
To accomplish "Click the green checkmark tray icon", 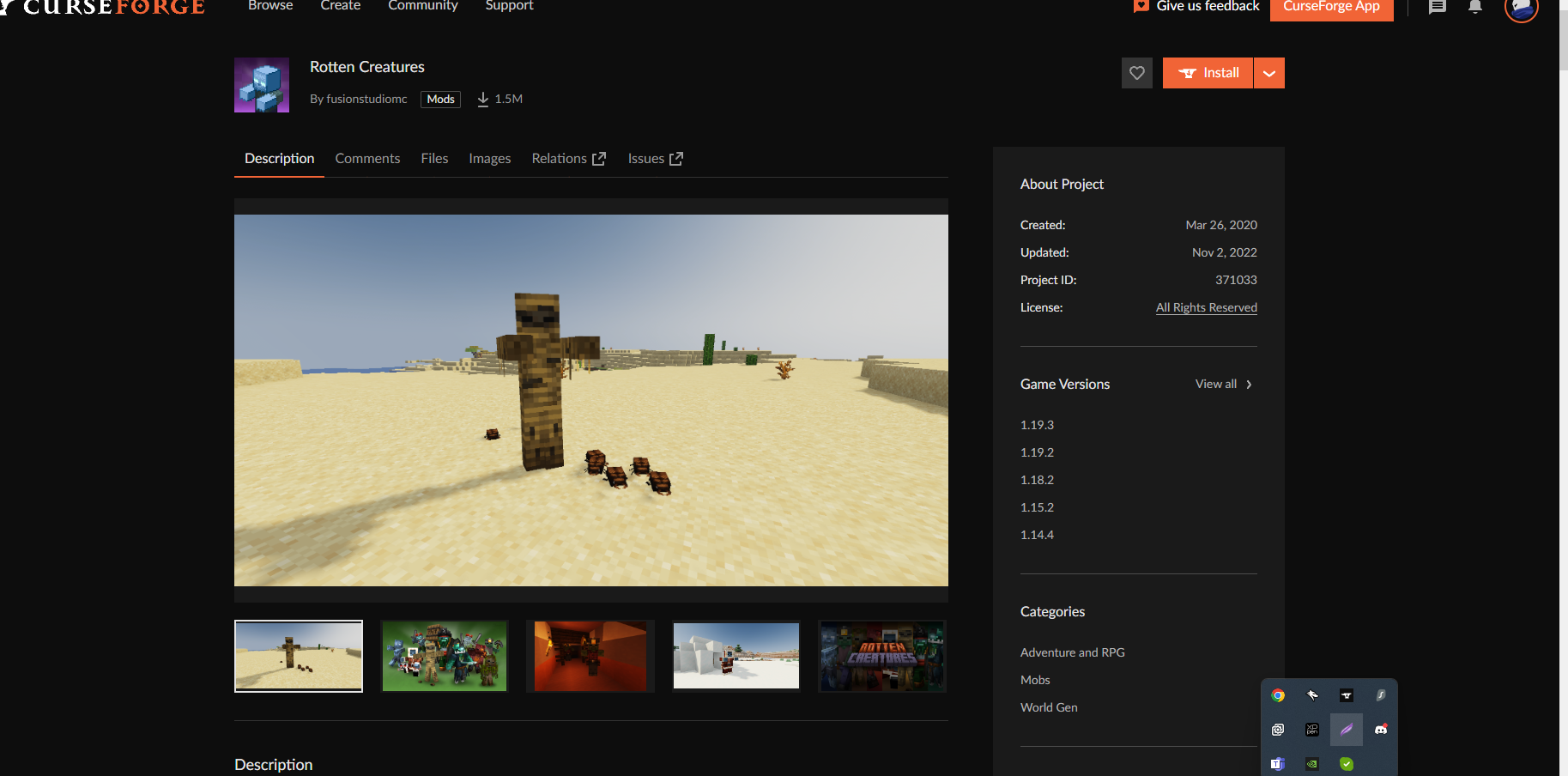I will 1347,764.
